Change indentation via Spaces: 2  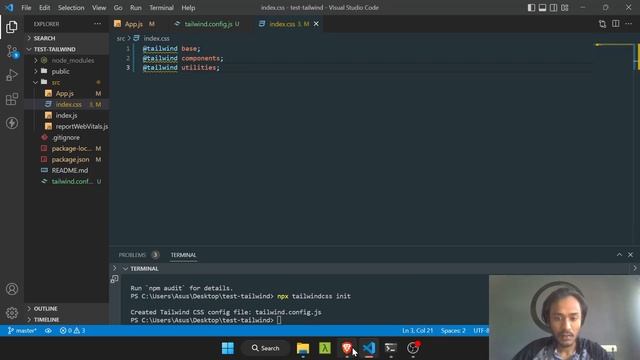(453, 331)
